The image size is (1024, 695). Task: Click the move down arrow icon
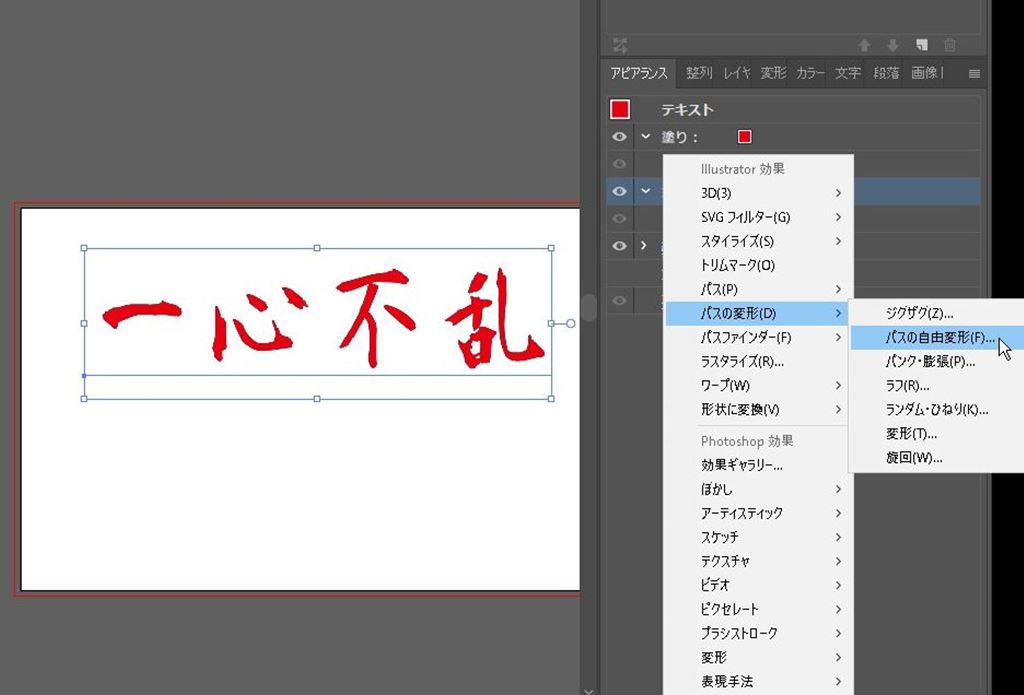[x=892, y=45]
